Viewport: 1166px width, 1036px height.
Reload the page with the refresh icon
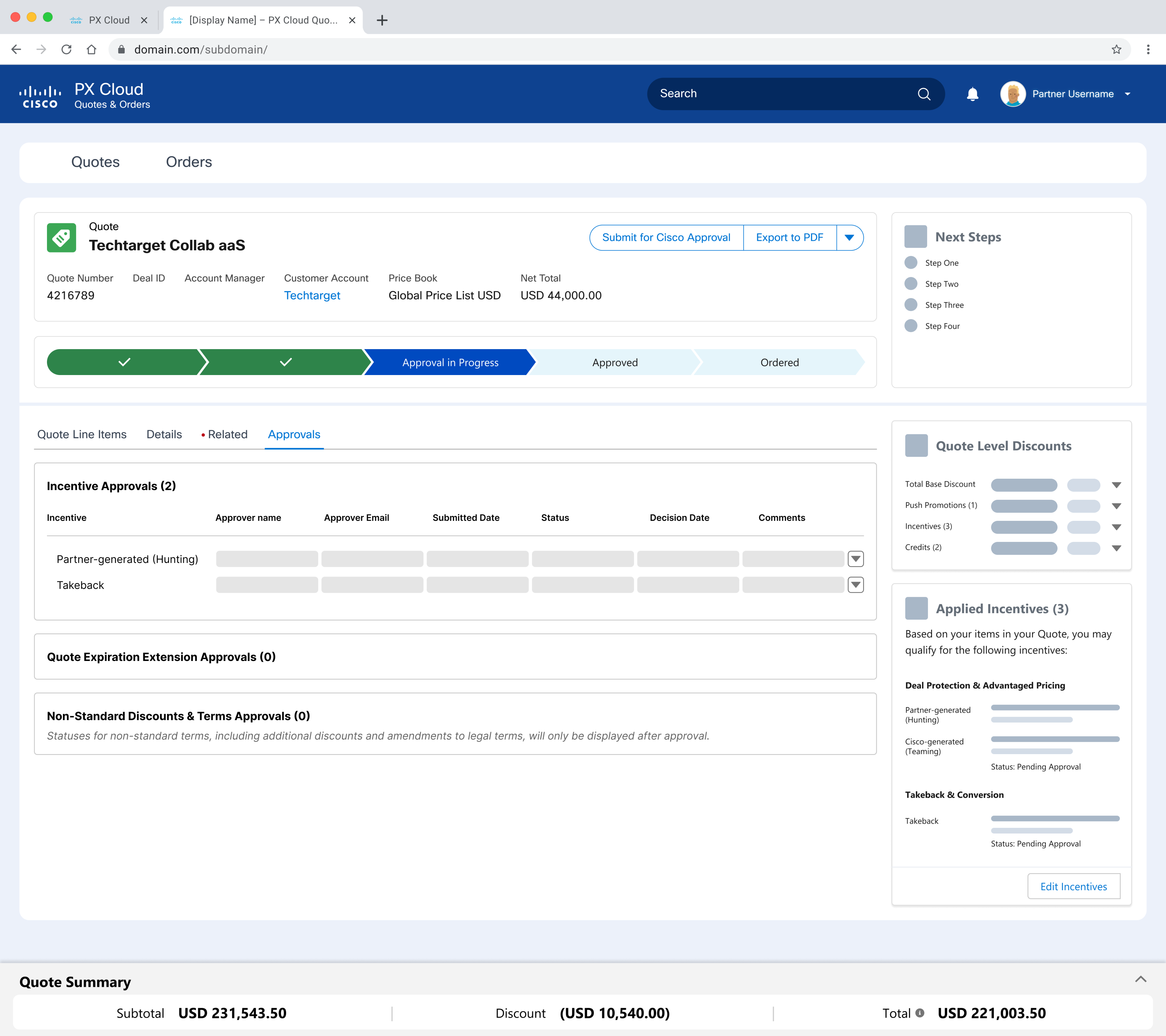tap(66, 50)
